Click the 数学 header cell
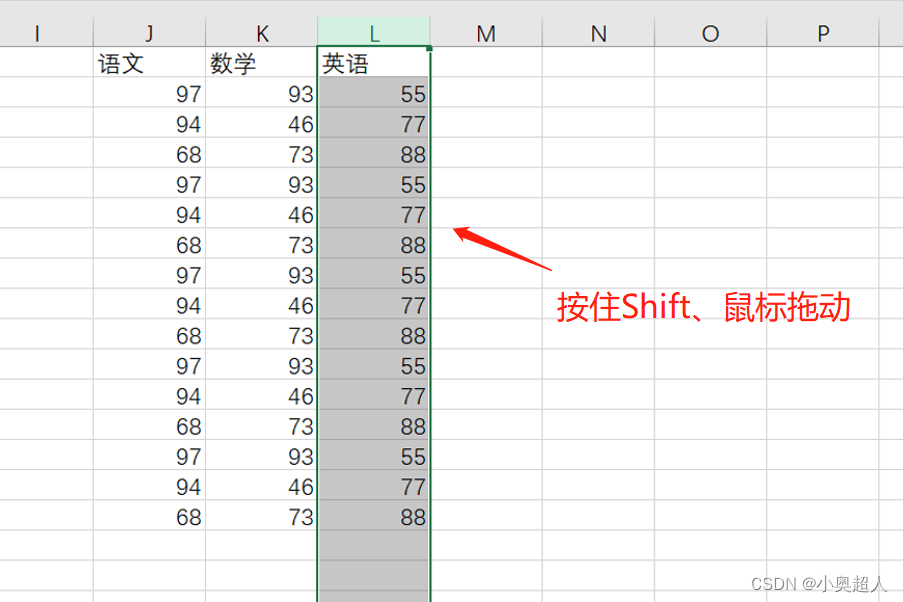The height and width of the screenshot is (602, 903). click(261, 62)
